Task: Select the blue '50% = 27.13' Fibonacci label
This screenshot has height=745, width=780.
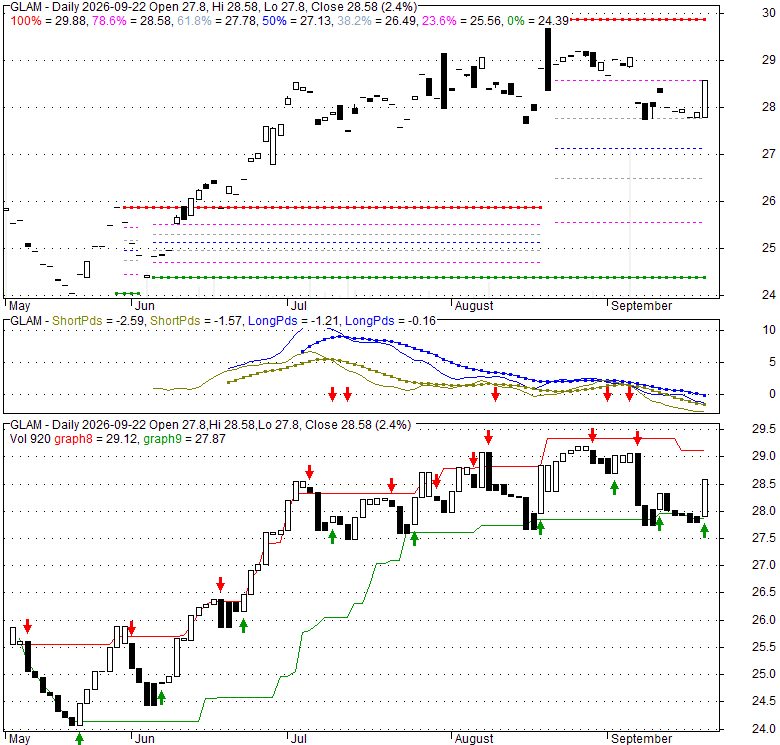Action: tap(297, 21)
